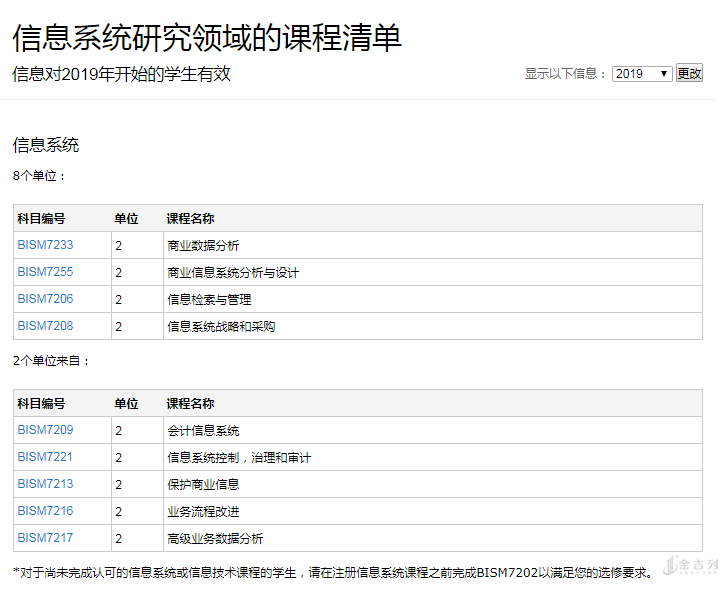Open the BISM7221 course link
This screenshot has width=728, height=592.
point(45,457)
